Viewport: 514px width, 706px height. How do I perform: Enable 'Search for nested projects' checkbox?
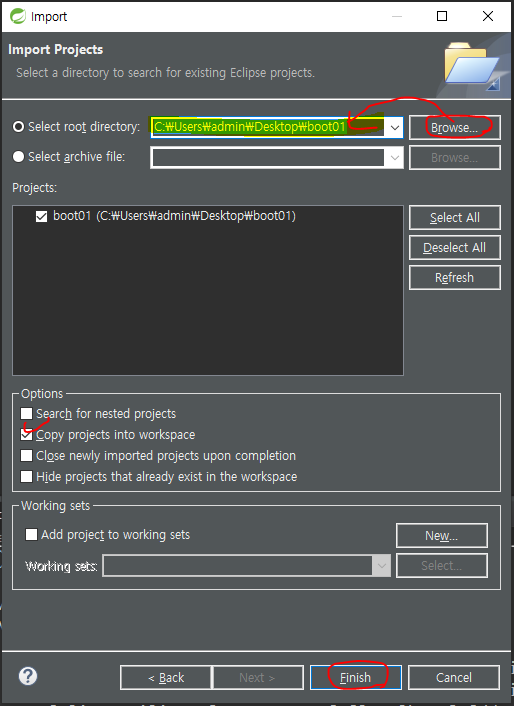(27, 413)
